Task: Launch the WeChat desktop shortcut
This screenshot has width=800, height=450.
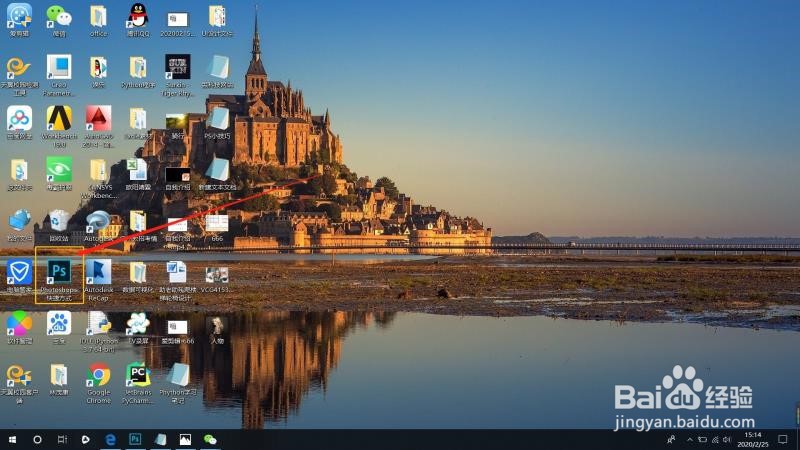Action: (x=59, y=20)
